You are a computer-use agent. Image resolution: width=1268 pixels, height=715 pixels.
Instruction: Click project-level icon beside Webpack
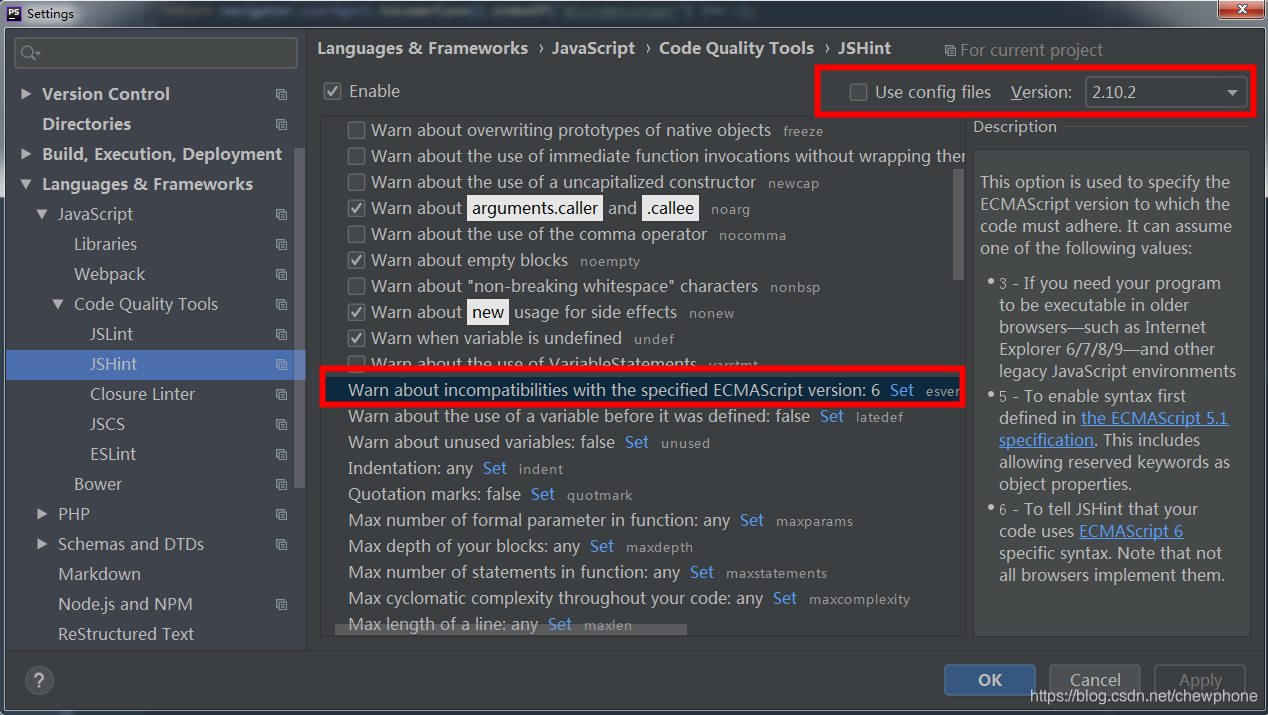coord(281,274)
